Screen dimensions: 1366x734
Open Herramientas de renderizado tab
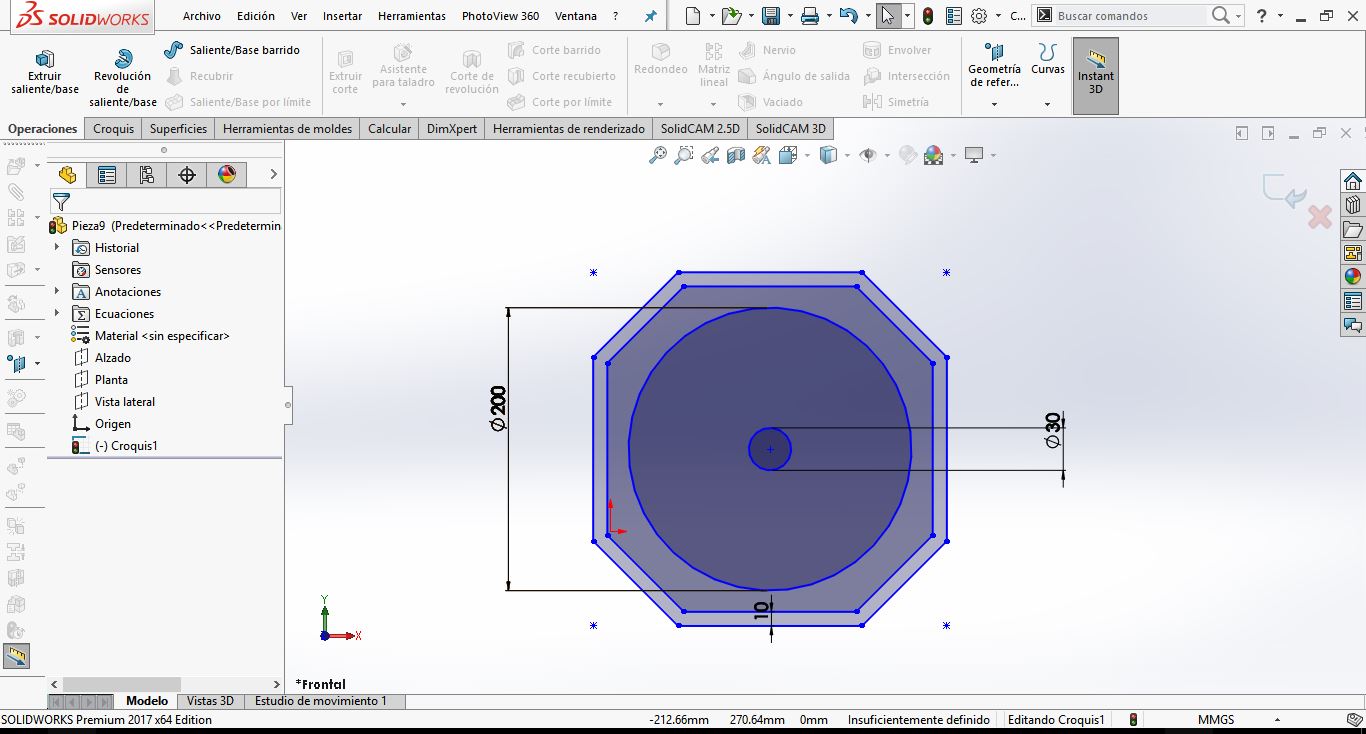tap(569, 129)
